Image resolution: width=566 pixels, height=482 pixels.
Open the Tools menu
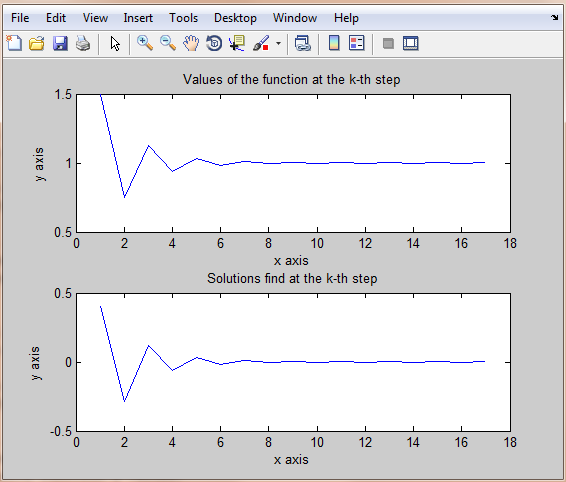[x=184, y=18]
